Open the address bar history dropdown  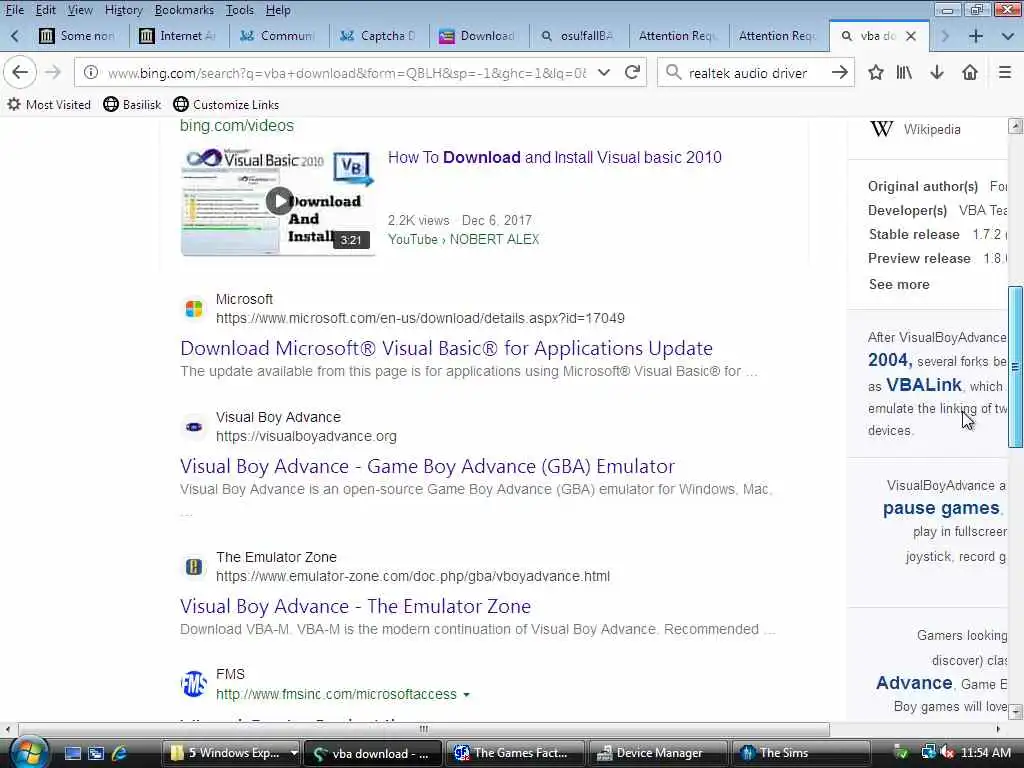pos(604,72)
